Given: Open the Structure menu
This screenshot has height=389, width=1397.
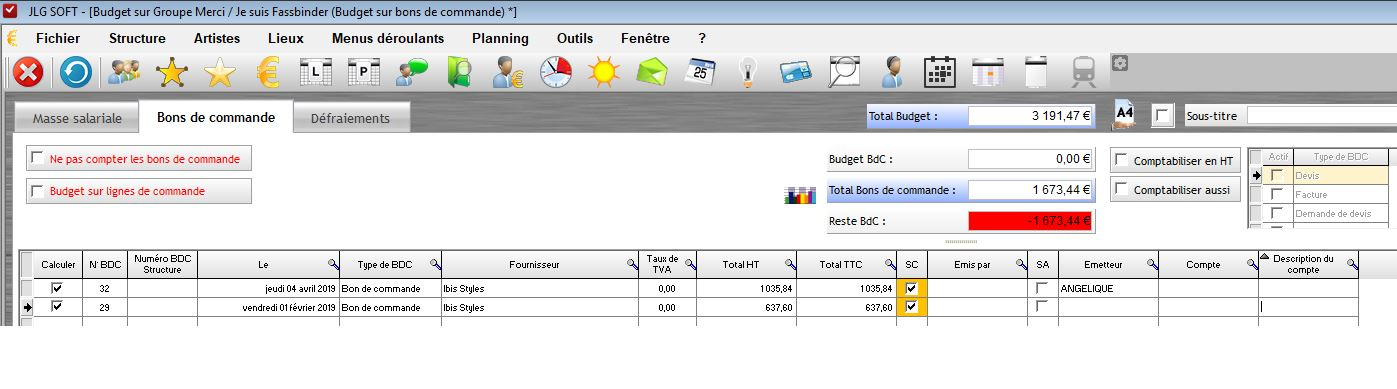Looking at the screenshot, I should click(137, 38).
